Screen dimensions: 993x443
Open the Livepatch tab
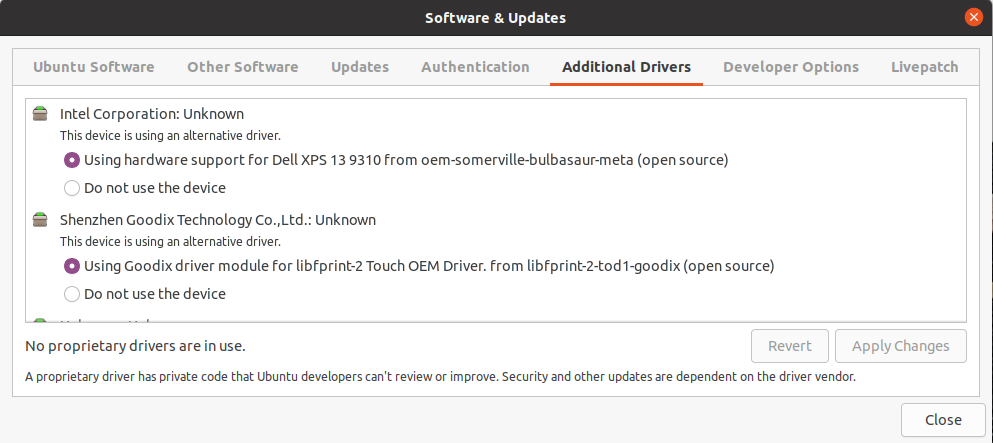[925, 67]
